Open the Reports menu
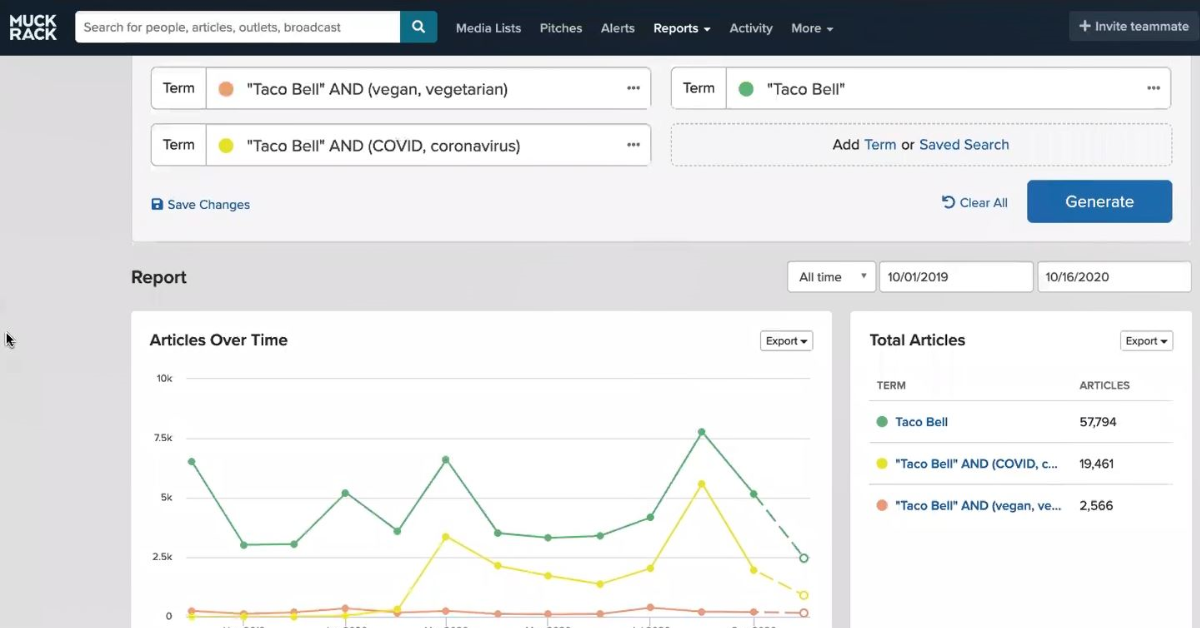This screenshot has height=628, width=1200. [681, 28]
